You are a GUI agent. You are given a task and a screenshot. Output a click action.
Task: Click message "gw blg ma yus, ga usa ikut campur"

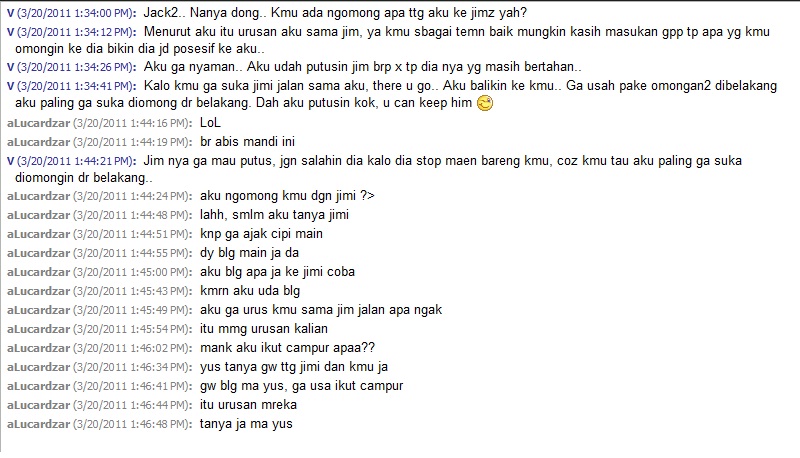pyautogui.click(x=302, y=386)
